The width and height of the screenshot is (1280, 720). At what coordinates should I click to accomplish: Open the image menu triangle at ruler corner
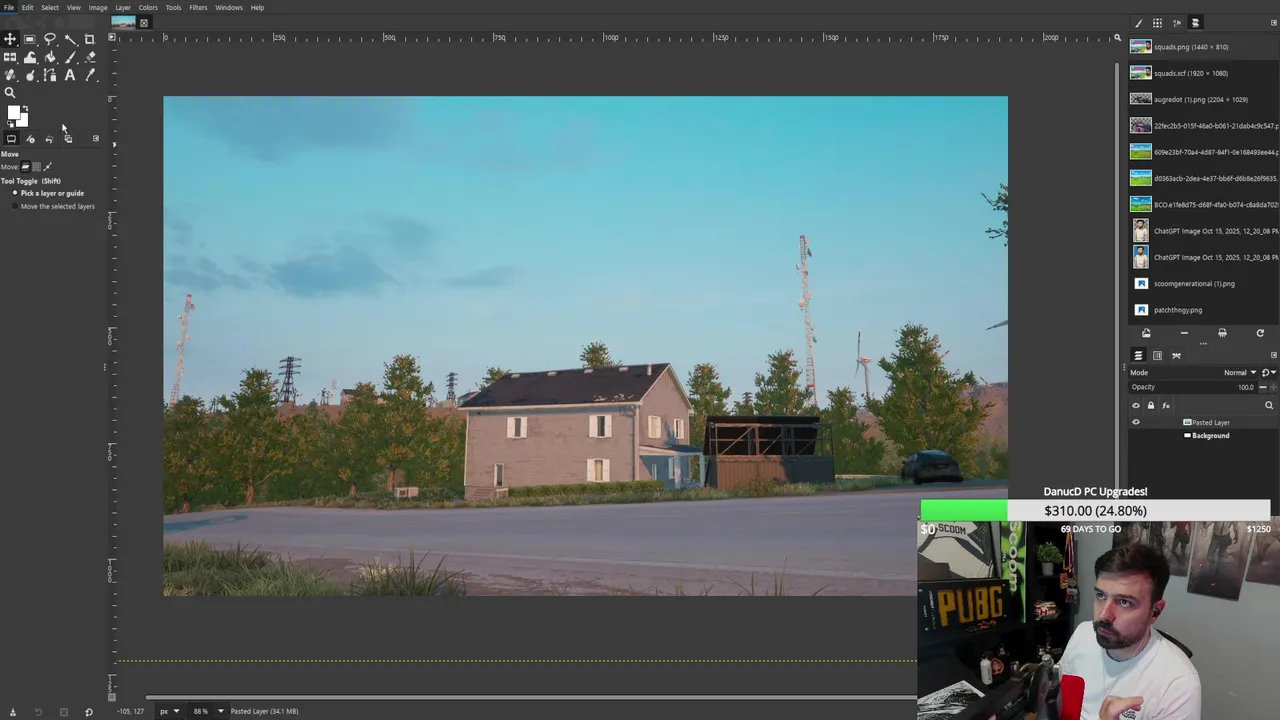tap(112, 38)
